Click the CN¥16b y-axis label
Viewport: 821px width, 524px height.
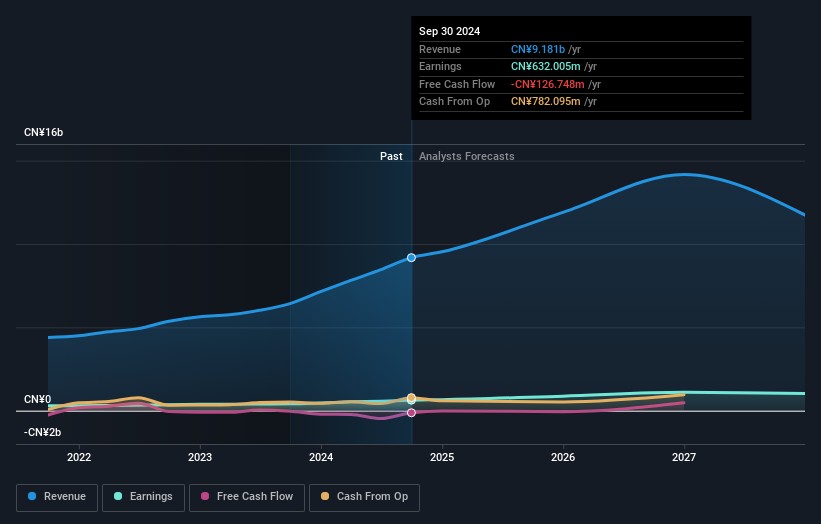point(43,132)
